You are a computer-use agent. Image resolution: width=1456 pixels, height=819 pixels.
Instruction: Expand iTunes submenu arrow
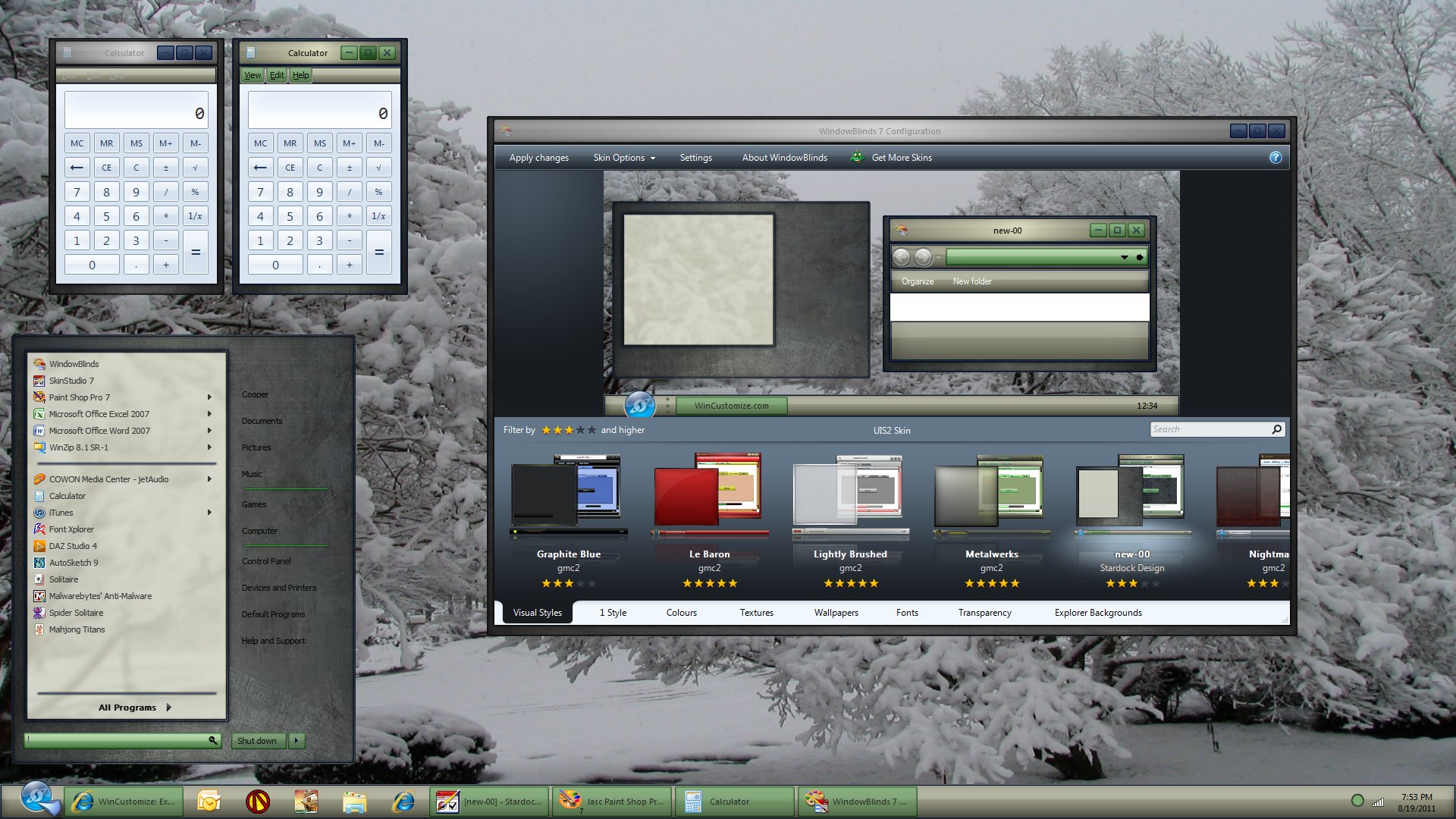click(x=209, y=513)
